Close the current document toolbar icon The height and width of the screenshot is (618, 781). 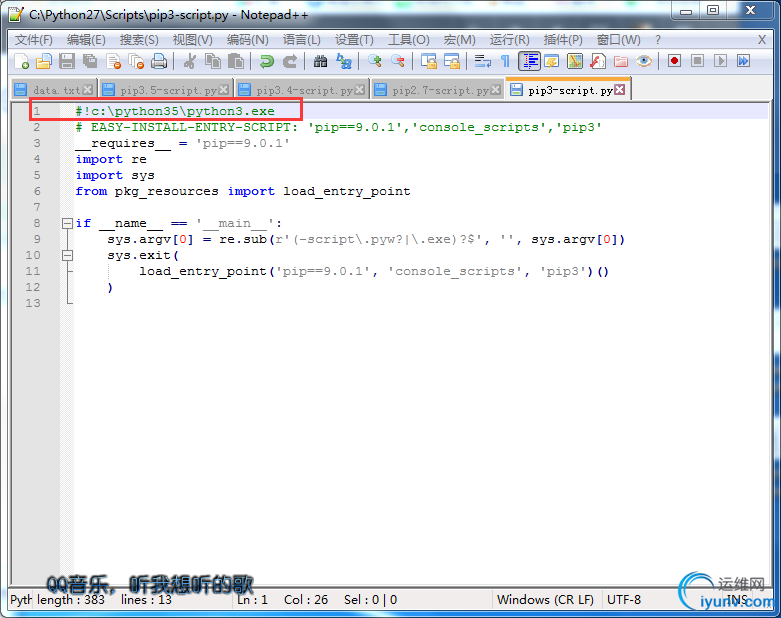(114, 61)
